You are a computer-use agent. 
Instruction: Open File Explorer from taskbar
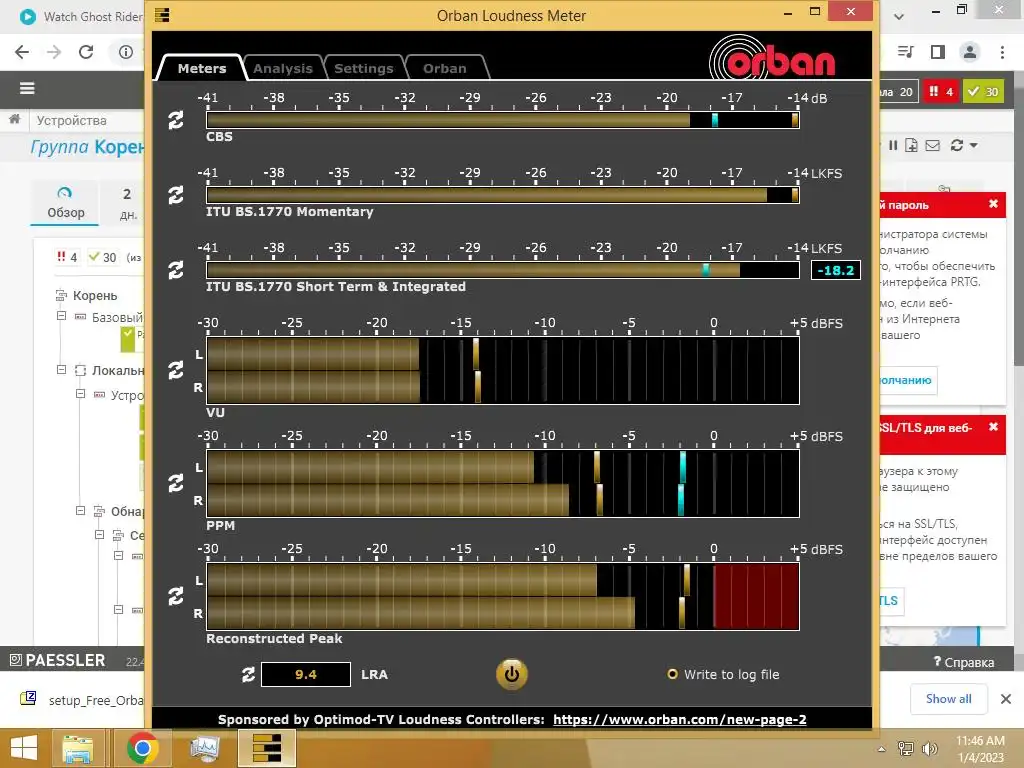click(77, 748)
